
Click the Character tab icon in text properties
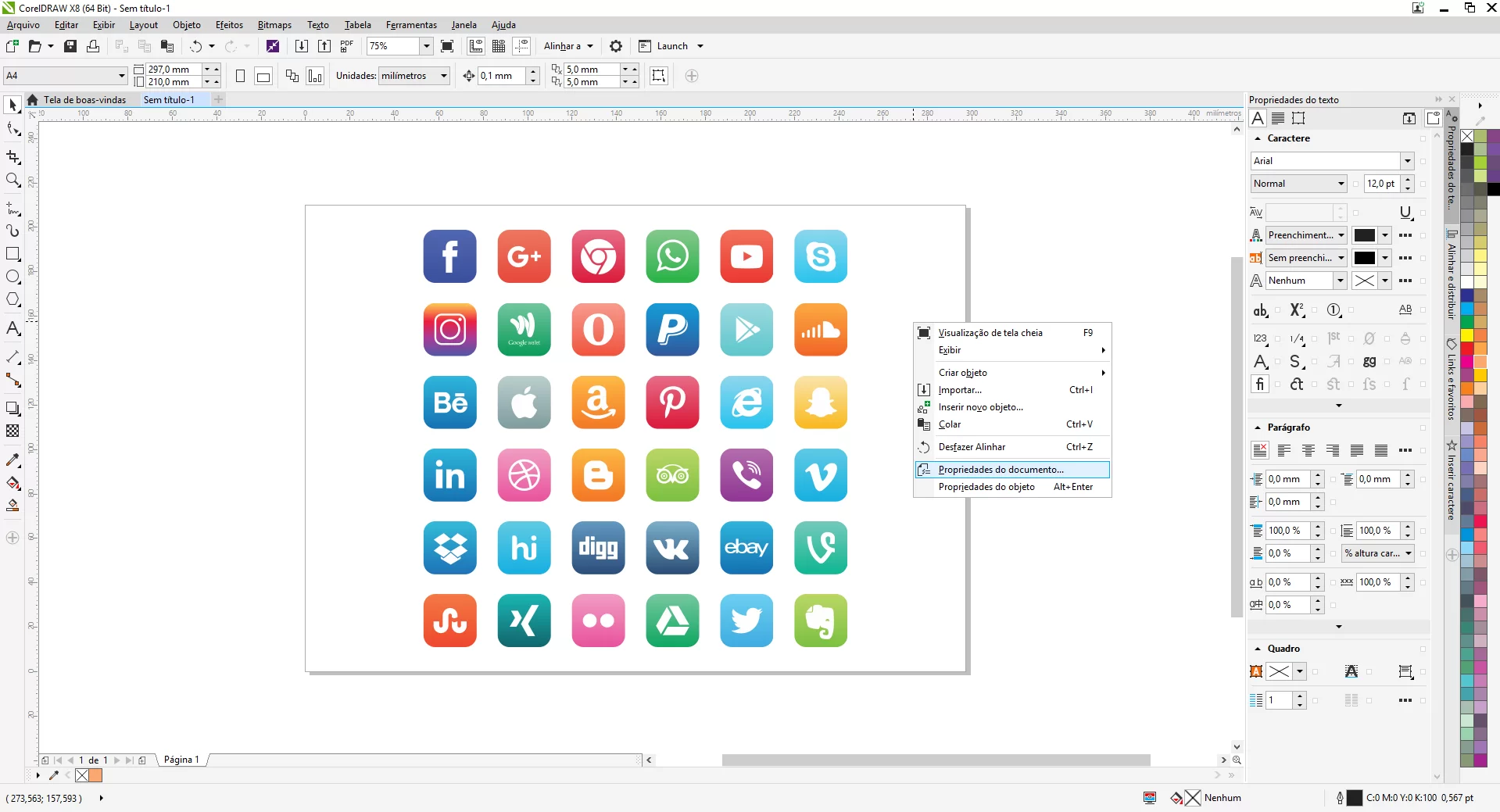[1258, 118]
